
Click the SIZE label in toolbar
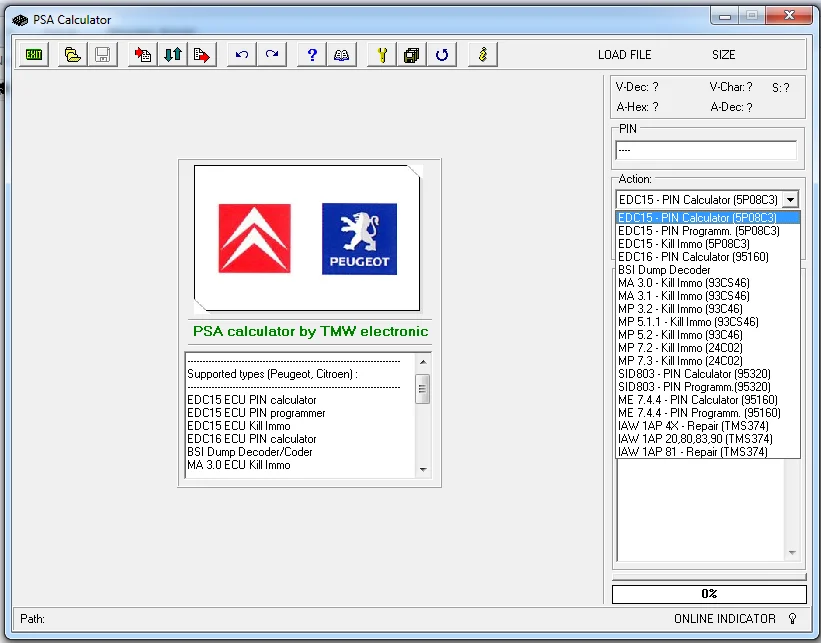coord(724,55)
